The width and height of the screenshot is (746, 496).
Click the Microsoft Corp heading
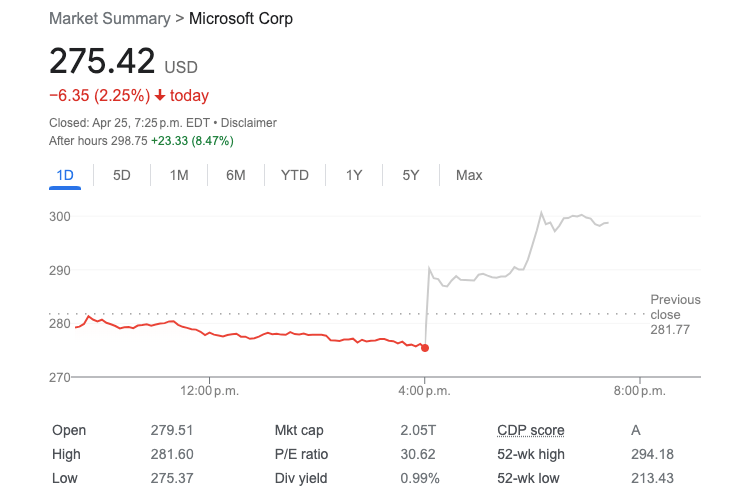tap(241, 19)
